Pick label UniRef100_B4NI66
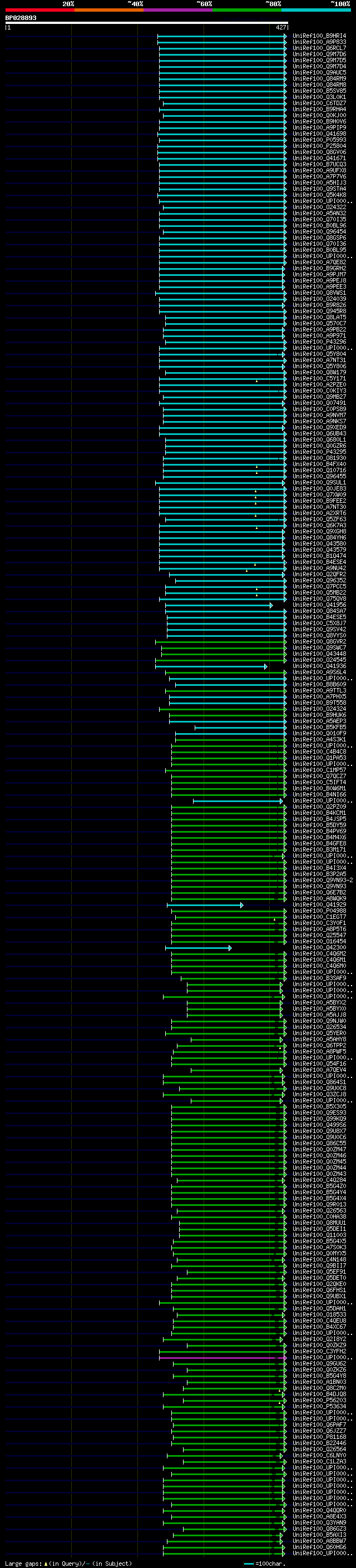356x1568 pixels. 319,795
